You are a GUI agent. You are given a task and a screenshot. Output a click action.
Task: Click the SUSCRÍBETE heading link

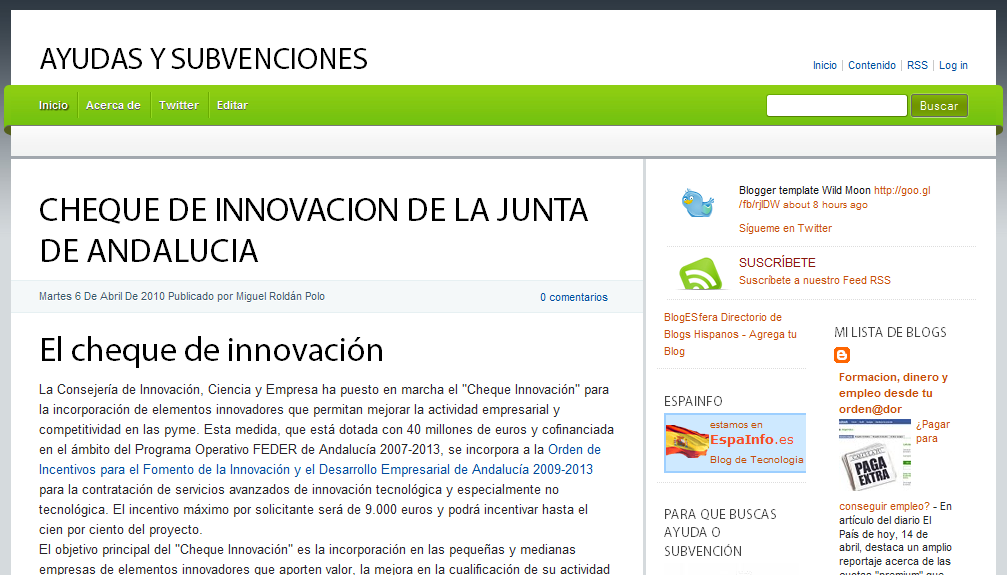(777, 263)
